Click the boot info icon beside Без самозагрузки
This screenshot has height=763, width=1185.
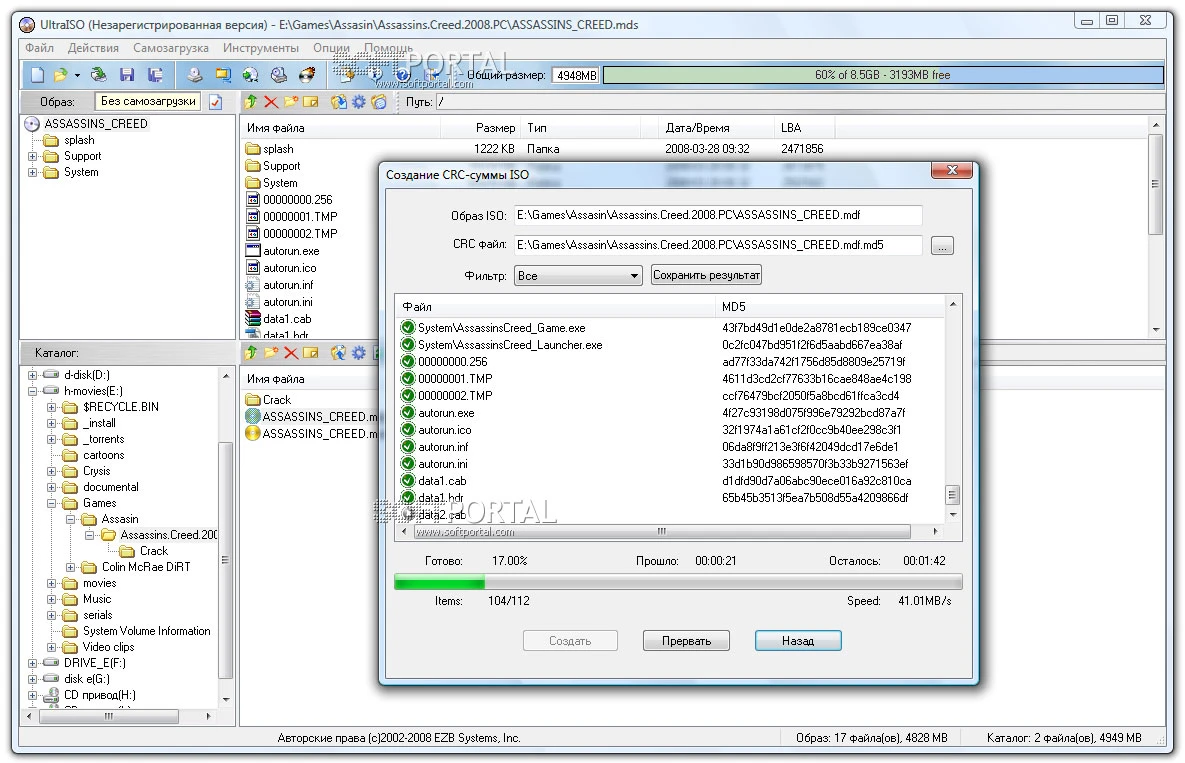(215, 102)
